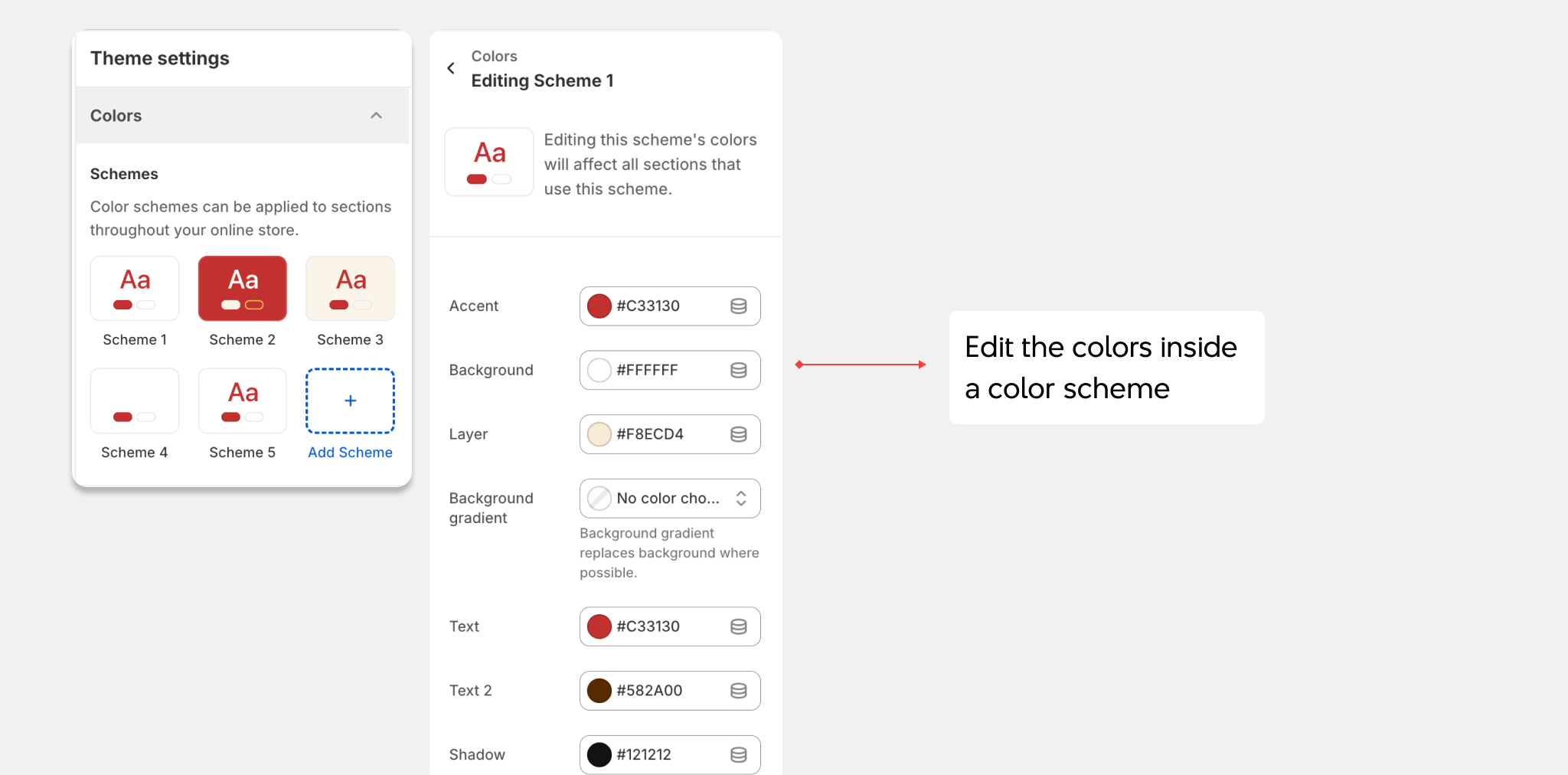Click the Scheme 4 label text
The height and width of the screenshot is (775, 1568).
click(135, 453)
